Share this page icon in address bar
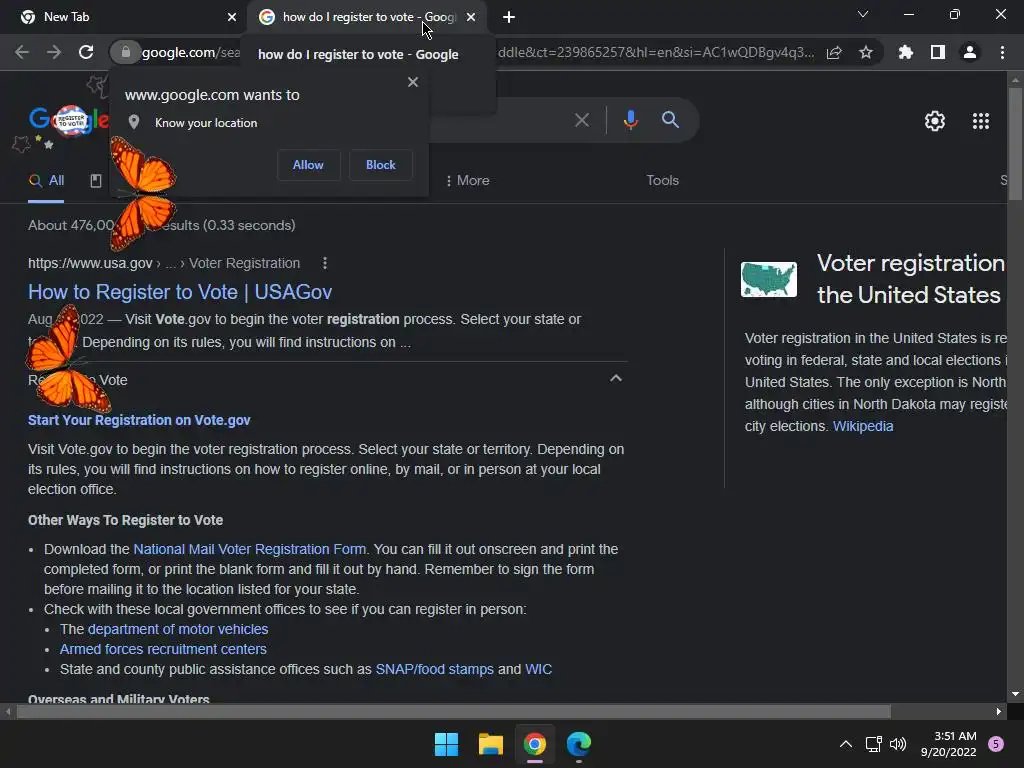The height and width of the screenshot is (768, 1024). point(834,52)
